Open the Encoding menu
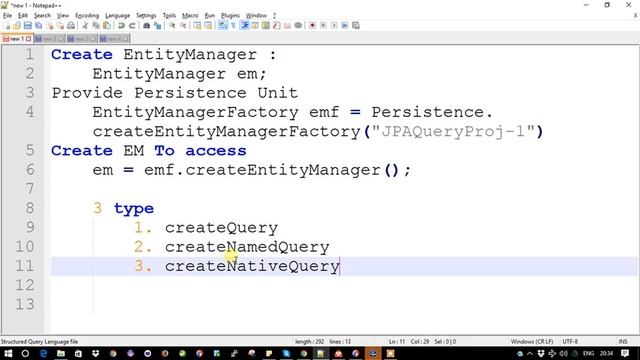This screenshot has width=640, height=360. click(87, 16)
